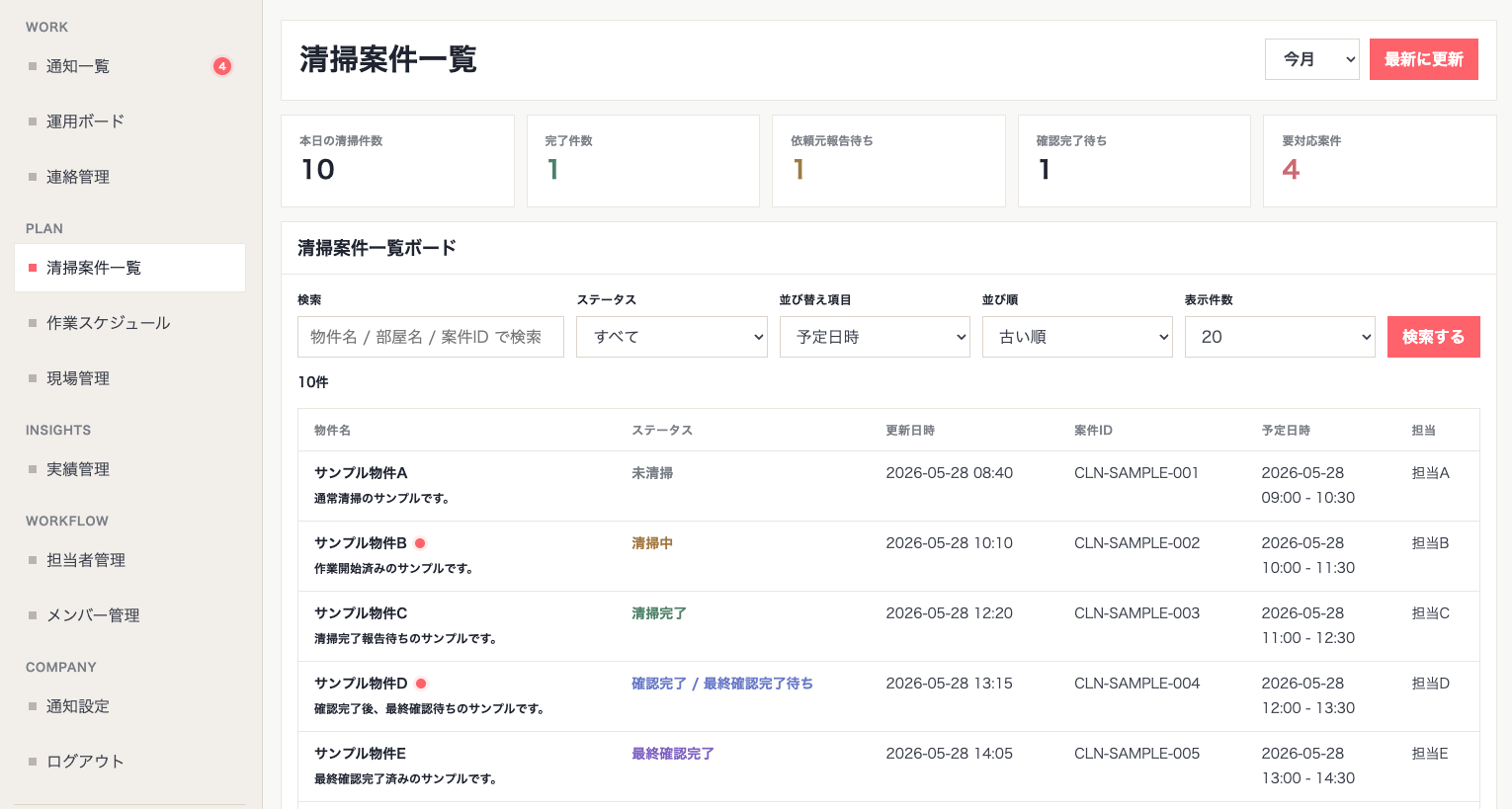Open the サンプル物件E row

pos(888,767)
